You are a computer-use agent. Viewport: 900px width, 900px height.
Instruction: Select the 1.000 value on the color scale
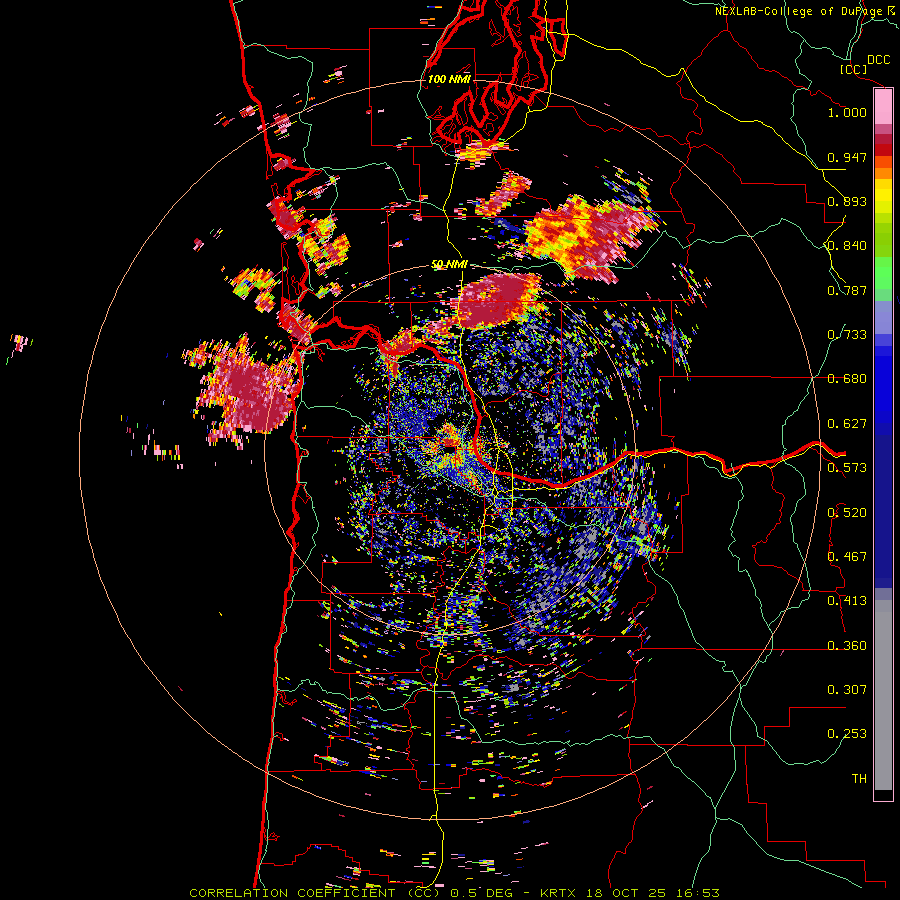(x=847, y=112)
